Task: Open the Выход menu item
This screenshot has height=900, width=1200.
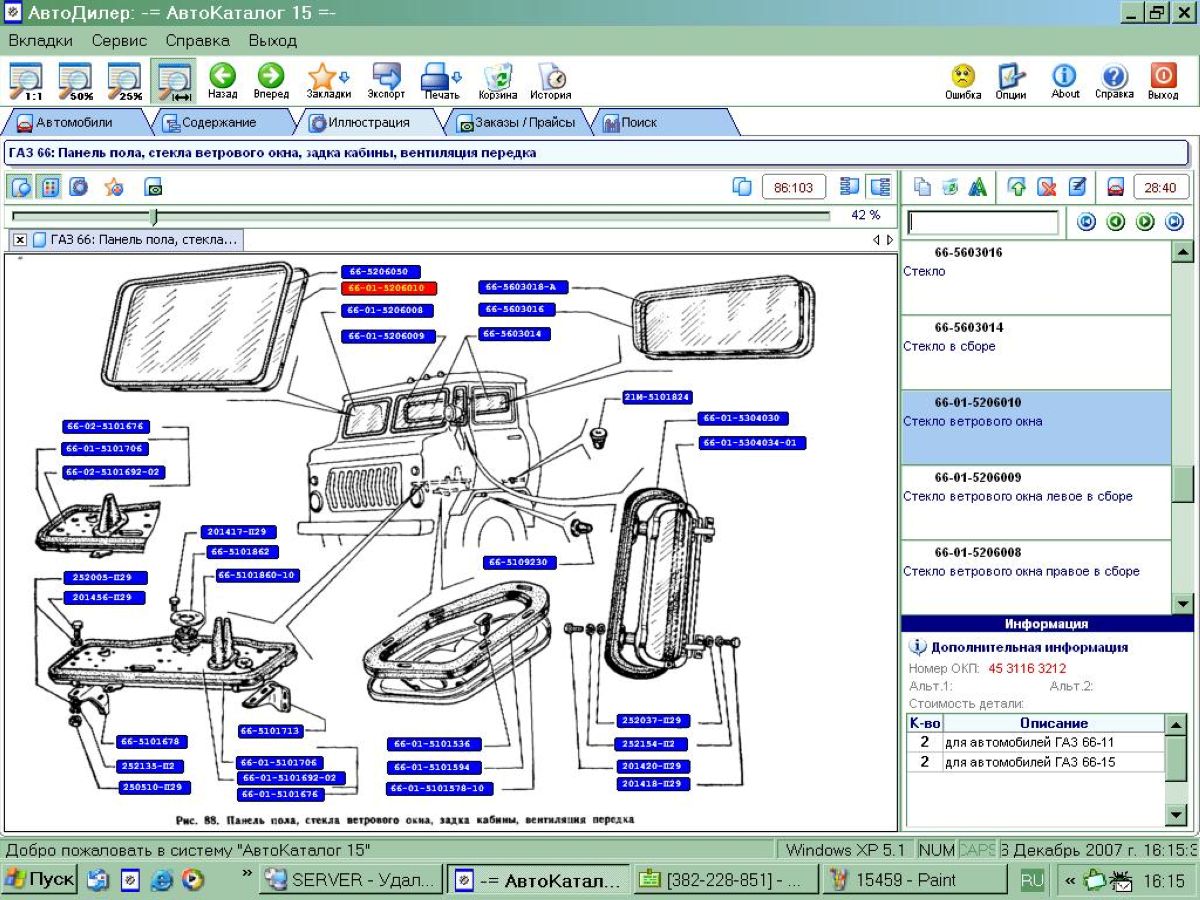Action: 273,41
